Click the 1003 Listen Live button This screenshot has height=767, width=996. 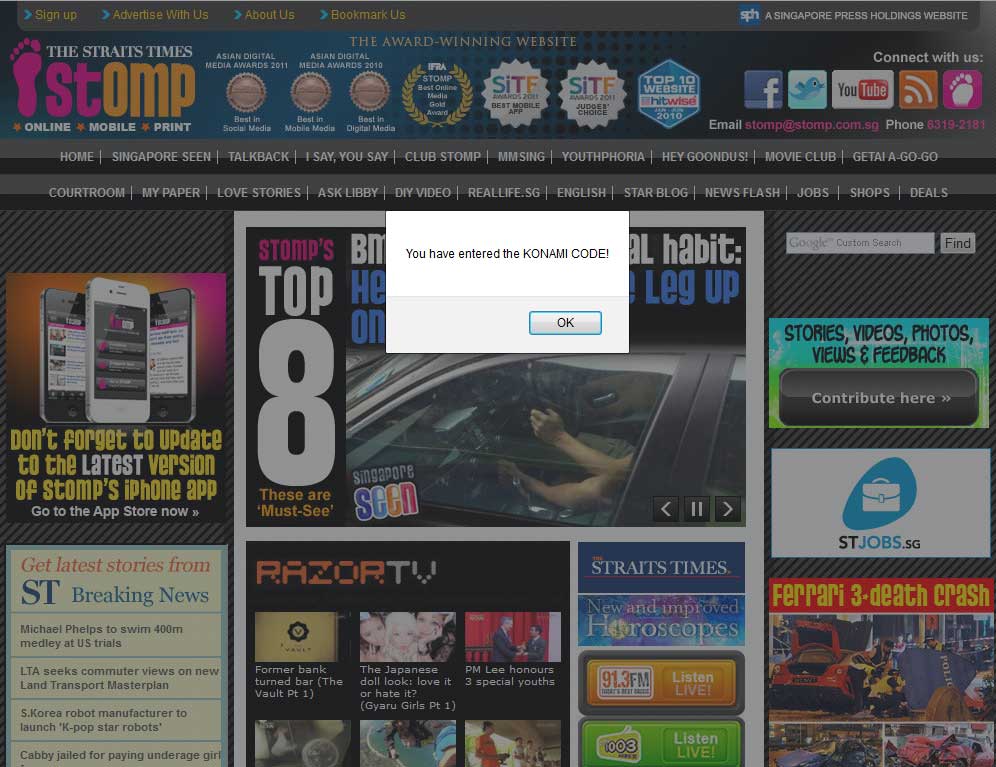tap(661, 743)
